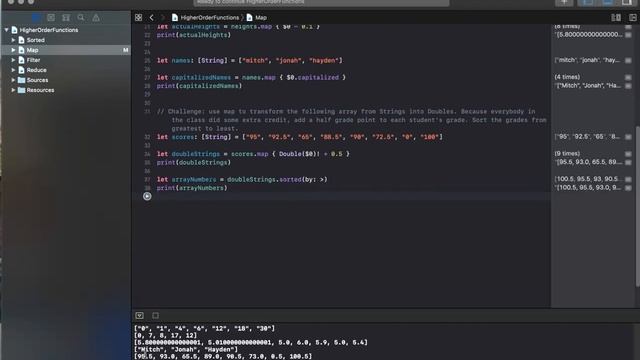This screenshot has width=640, height=360.
Task: Expand the Filter page
Action: (13, 60)
